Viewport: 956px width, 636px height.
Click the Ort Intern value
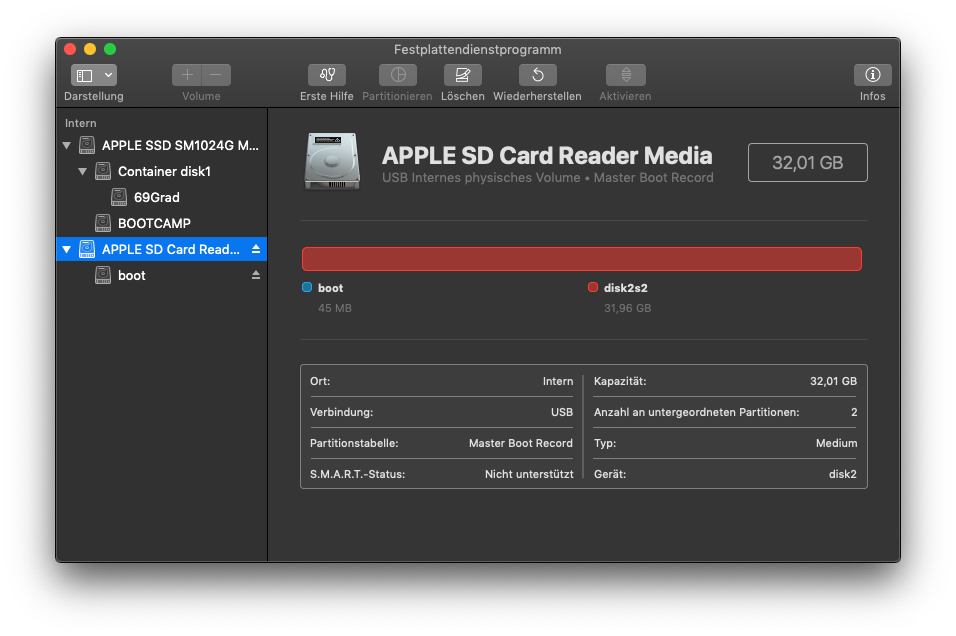pyautogui.click(x=558, y=381)
